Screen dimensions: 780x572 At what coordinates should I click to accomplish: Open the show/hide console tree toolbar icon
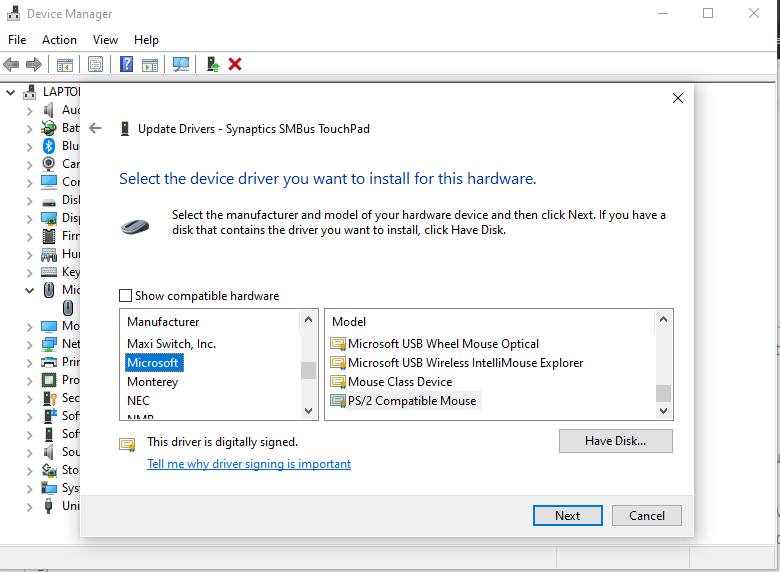(x=65, y=65)
